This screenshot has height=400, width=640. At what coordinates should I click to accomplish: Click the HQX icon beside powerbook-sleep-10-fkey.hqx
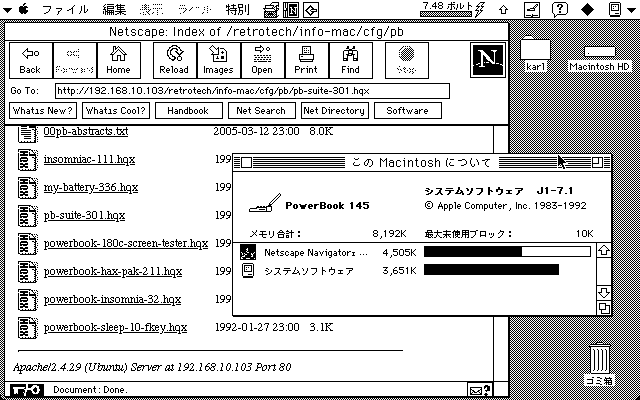tap(27, 328)
